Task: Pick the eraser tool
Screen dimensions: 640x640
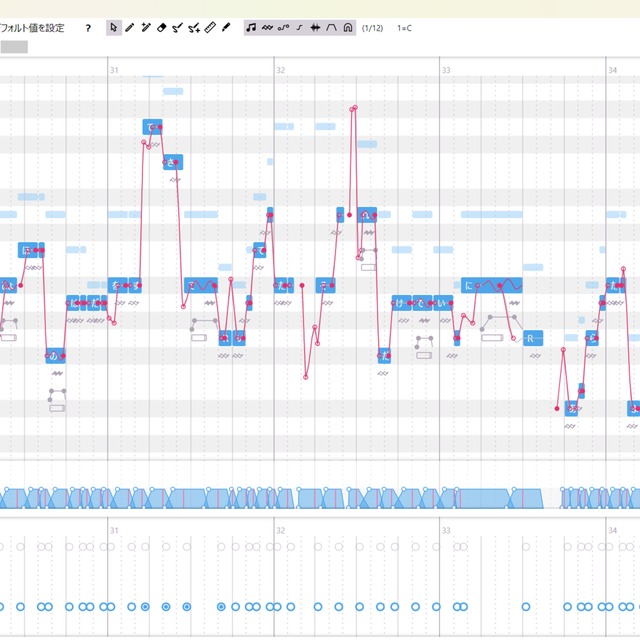Action: 162,28
